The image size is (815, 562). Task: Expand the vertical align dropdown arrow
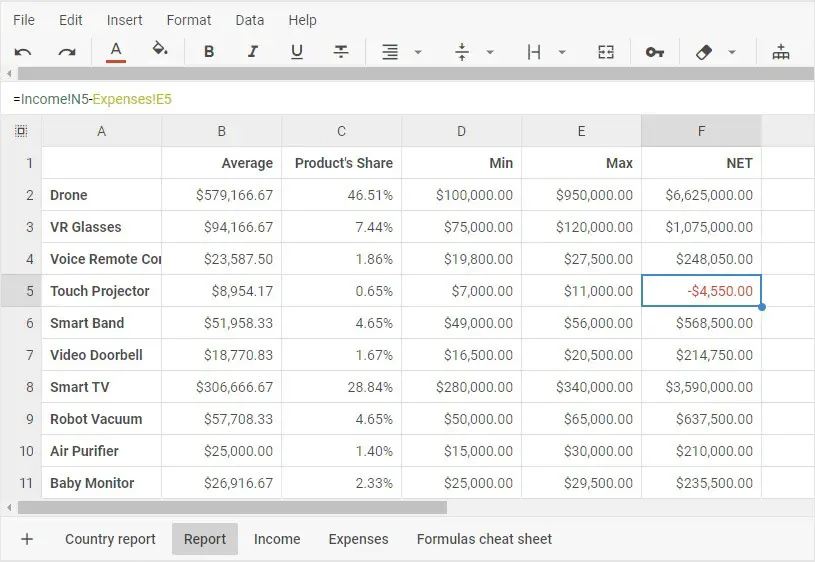point(490,52)
